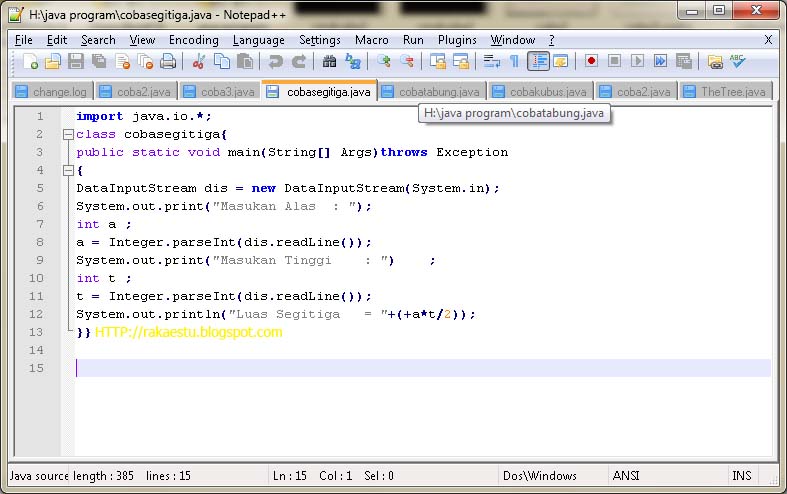
Task: Open Find using the binoculars icon
Action: [329, 61]
